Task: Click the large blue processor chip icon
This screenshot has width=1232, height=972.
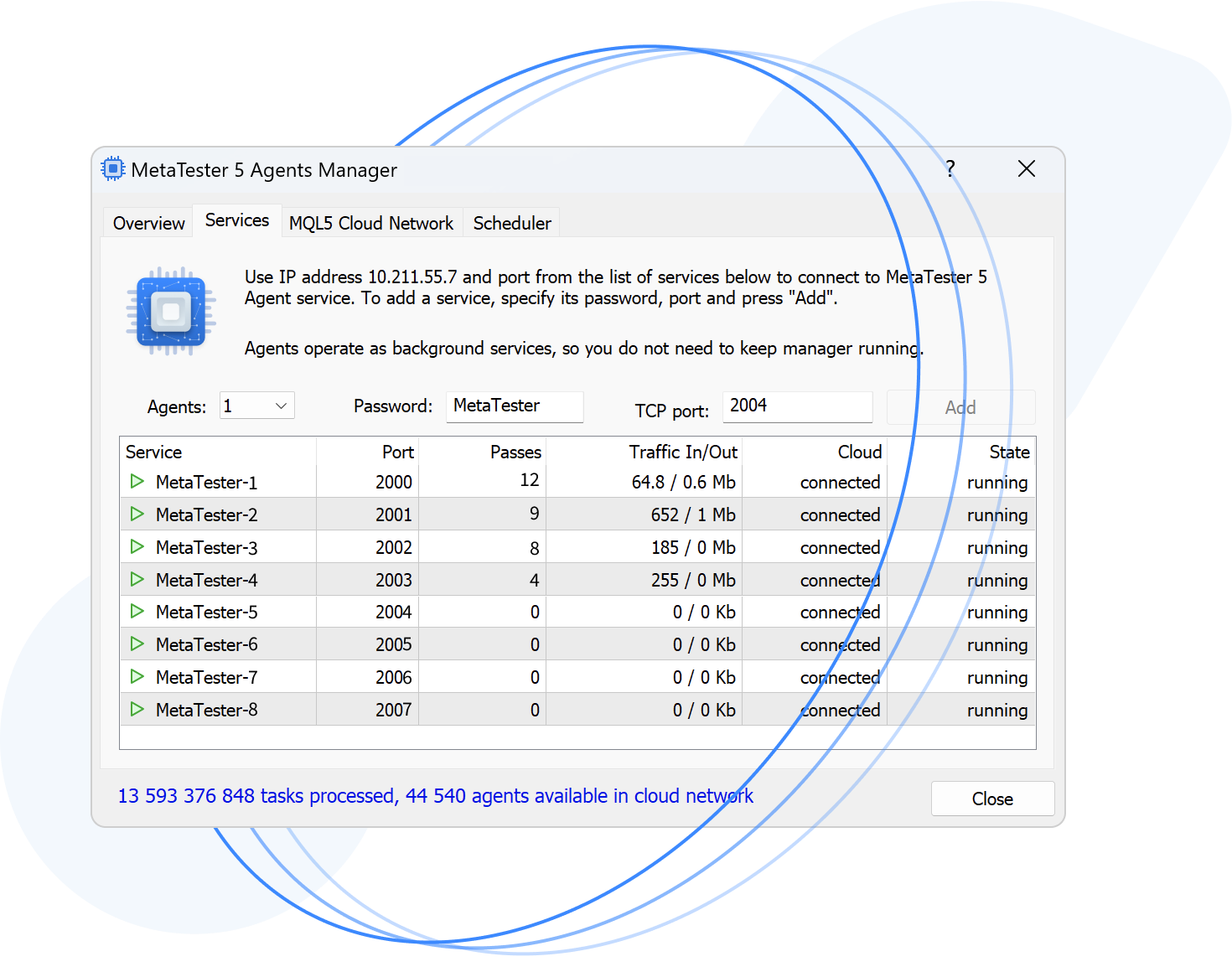Action: tap(171, 312)
